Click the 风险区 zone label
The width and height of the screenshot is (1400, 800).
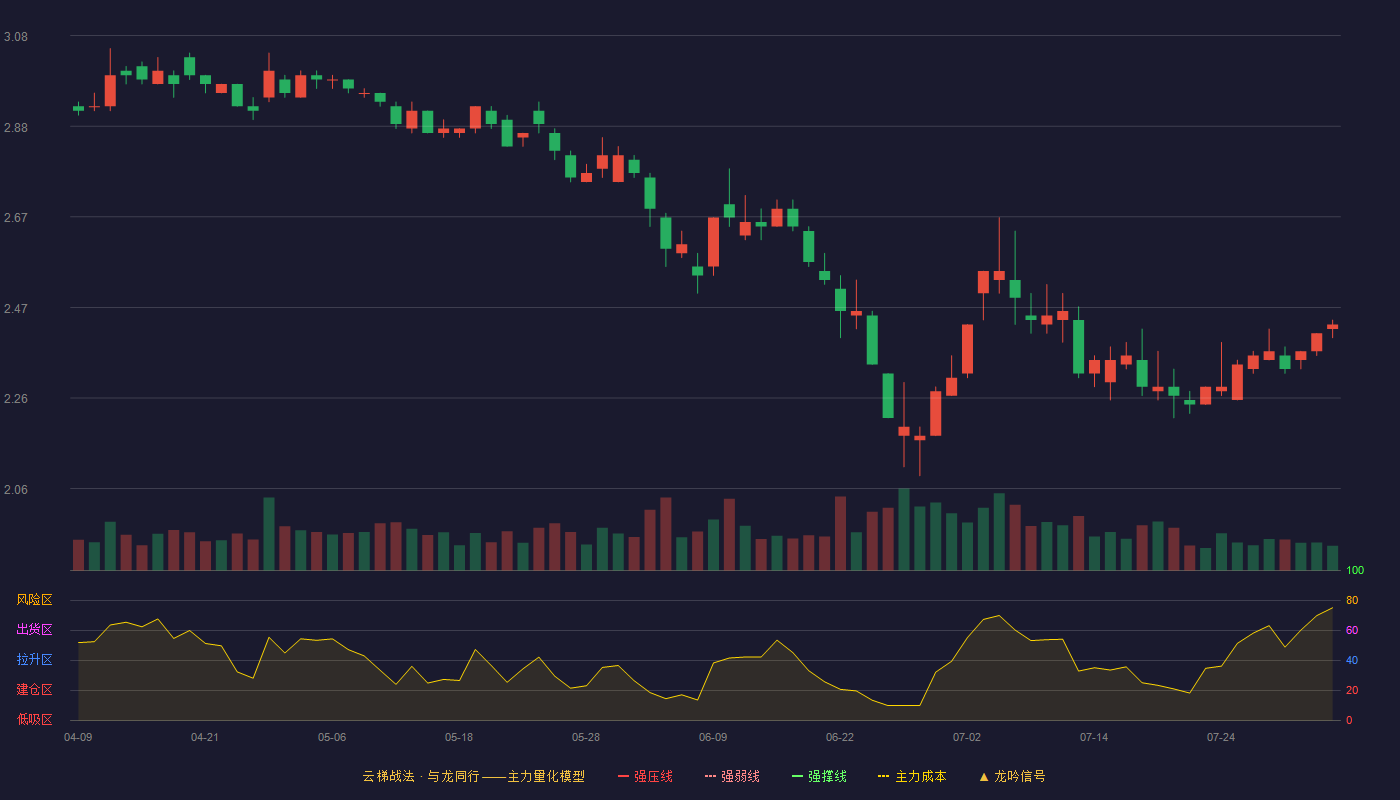tap(35, 600)
